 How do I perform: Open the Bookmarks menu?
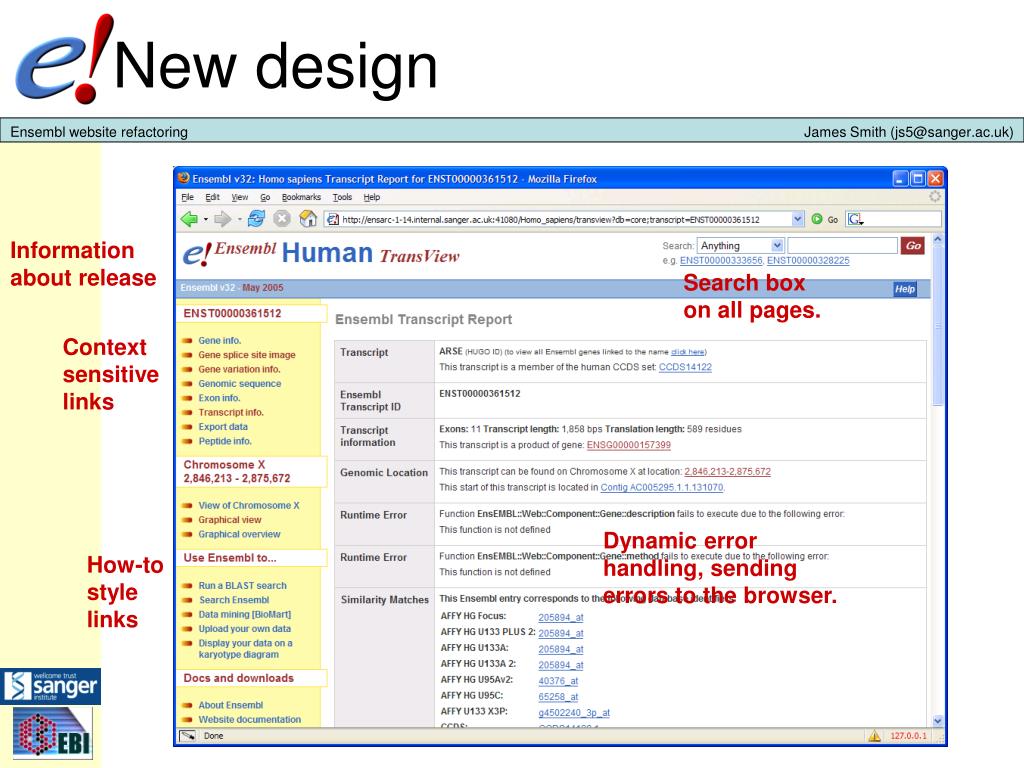pos(301,197)
